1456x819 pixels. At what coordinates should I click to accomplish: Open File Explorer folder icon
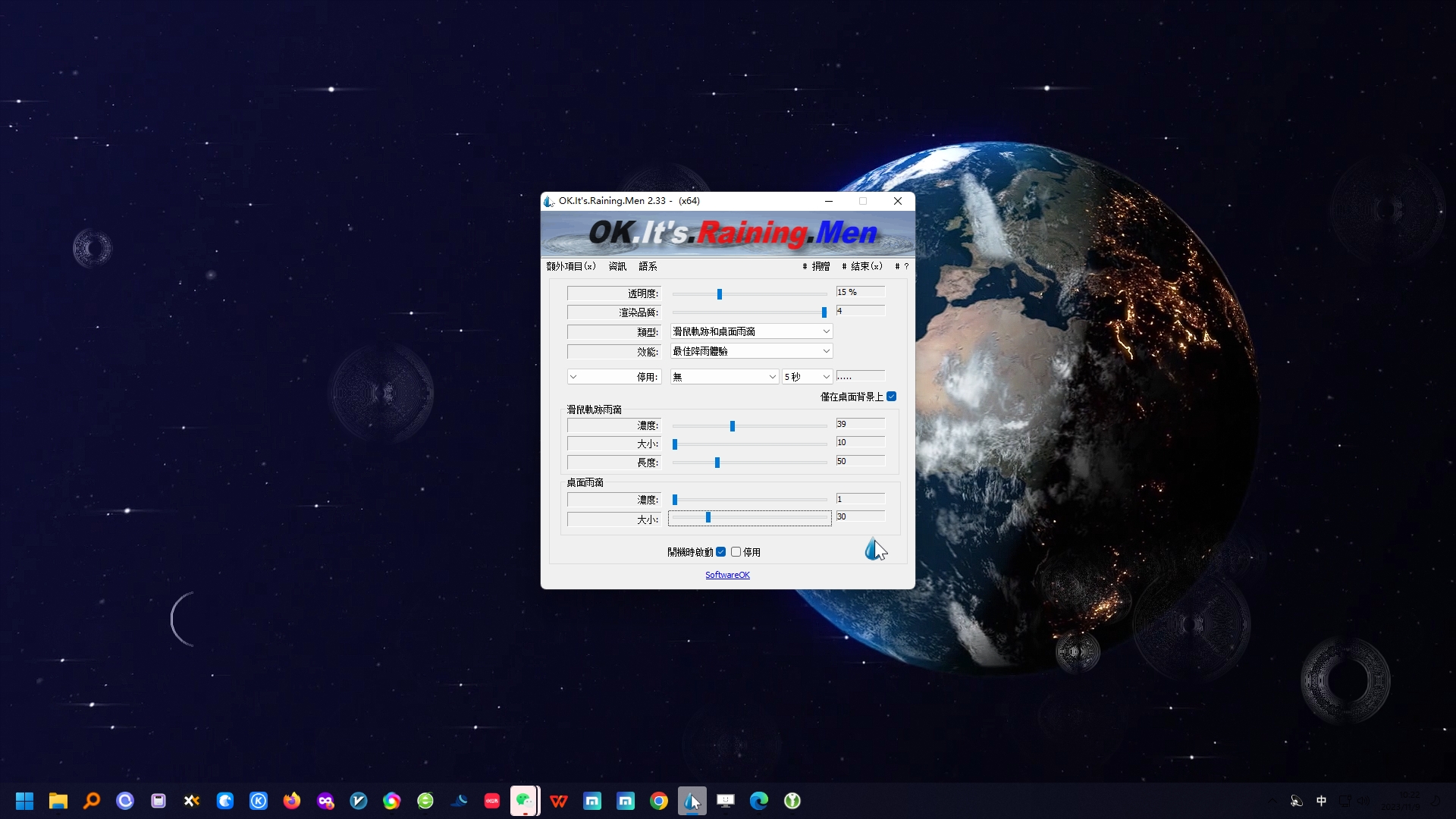coord(58,801)
